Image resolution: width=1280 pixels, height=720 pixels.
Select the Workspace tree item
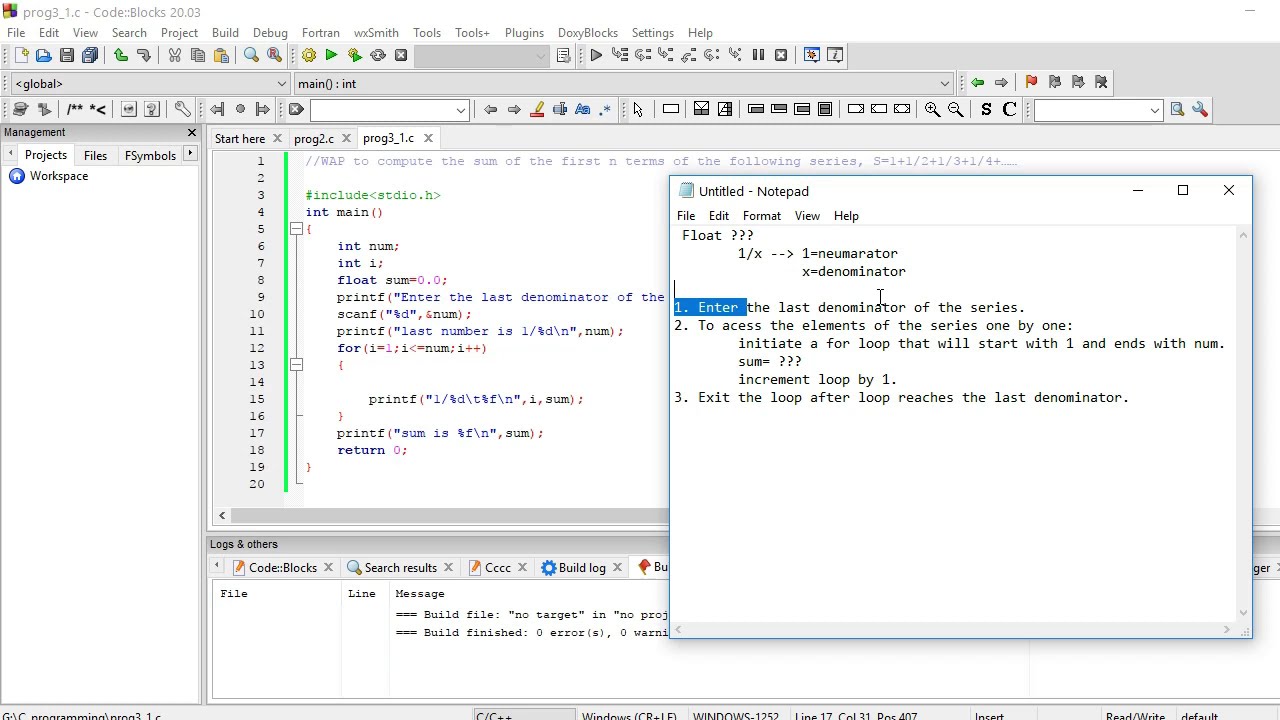pyautogui.click(x=58, y=176)
